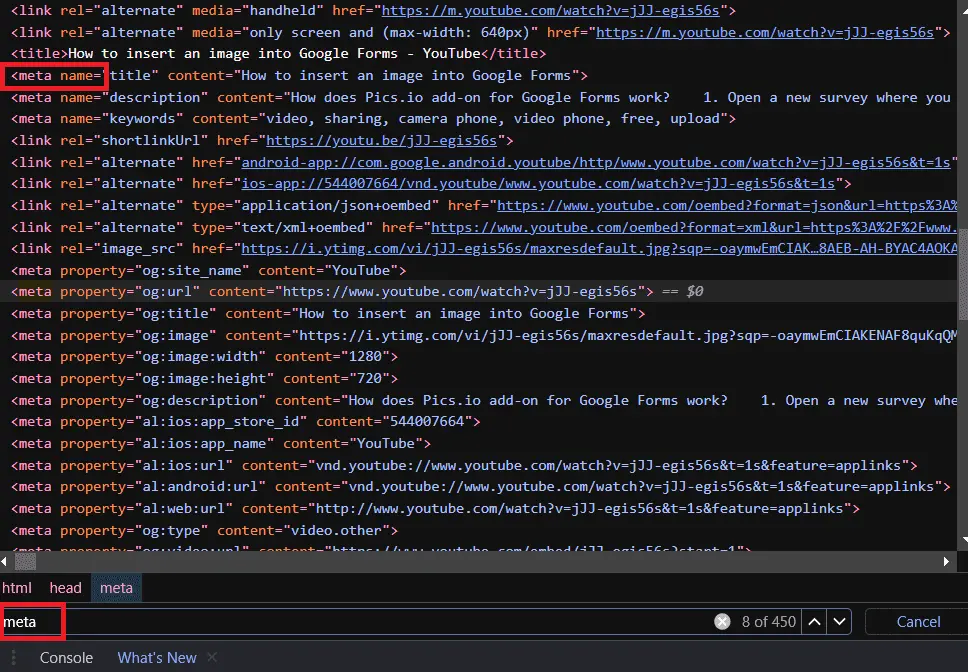The height and width of the screenshot is (672, 968).
Task: Open the oembed format=json link
Action: coord(727,205)
